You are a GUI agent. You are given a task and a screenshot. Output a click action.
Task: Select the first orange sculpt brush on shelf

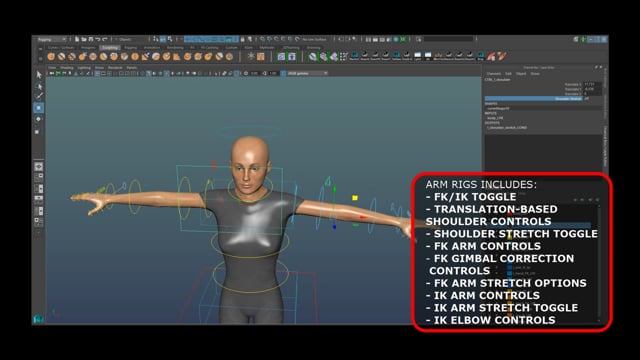tap(51, 57)
